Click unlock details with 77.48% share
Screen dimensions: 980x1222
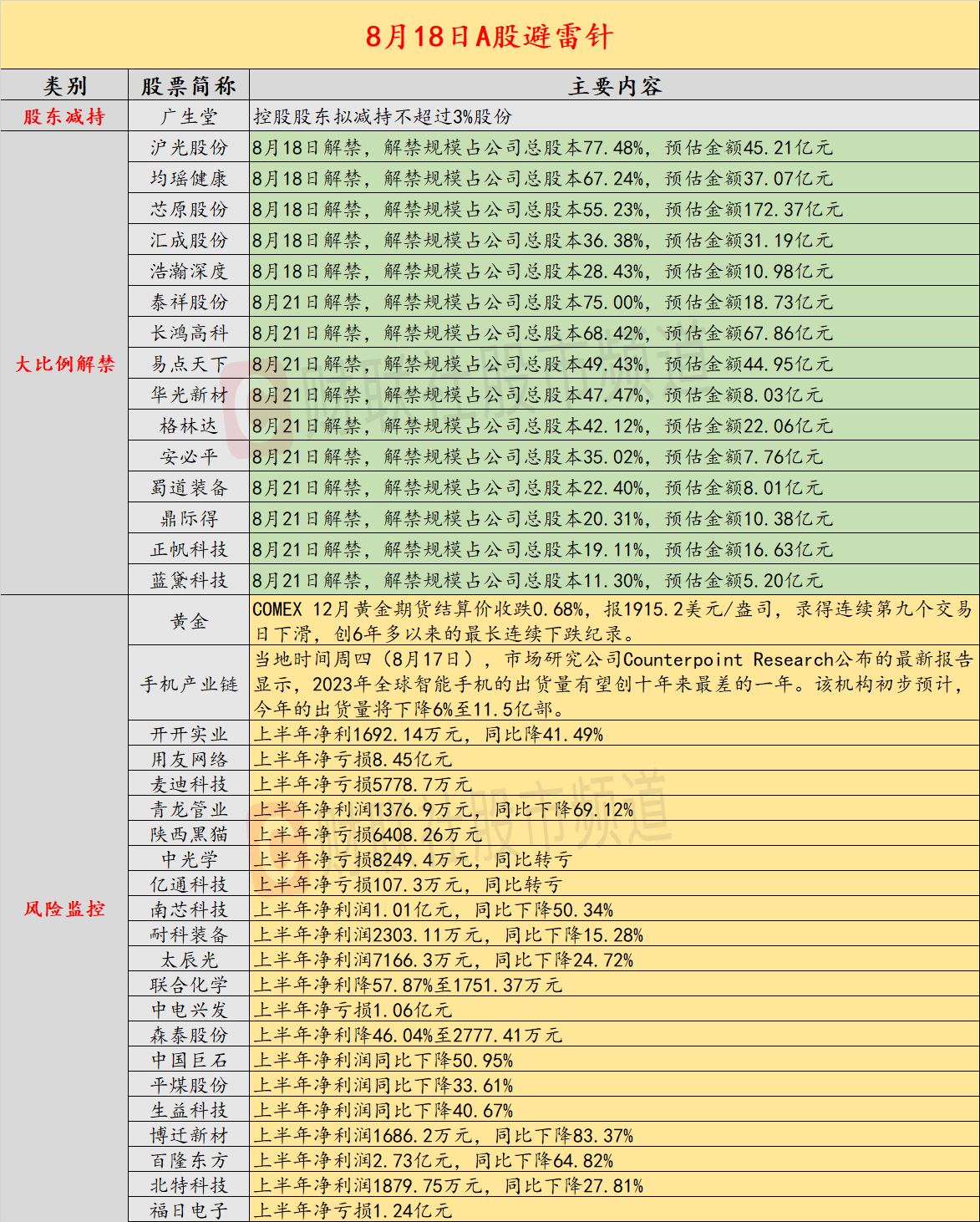click(542, 147)
